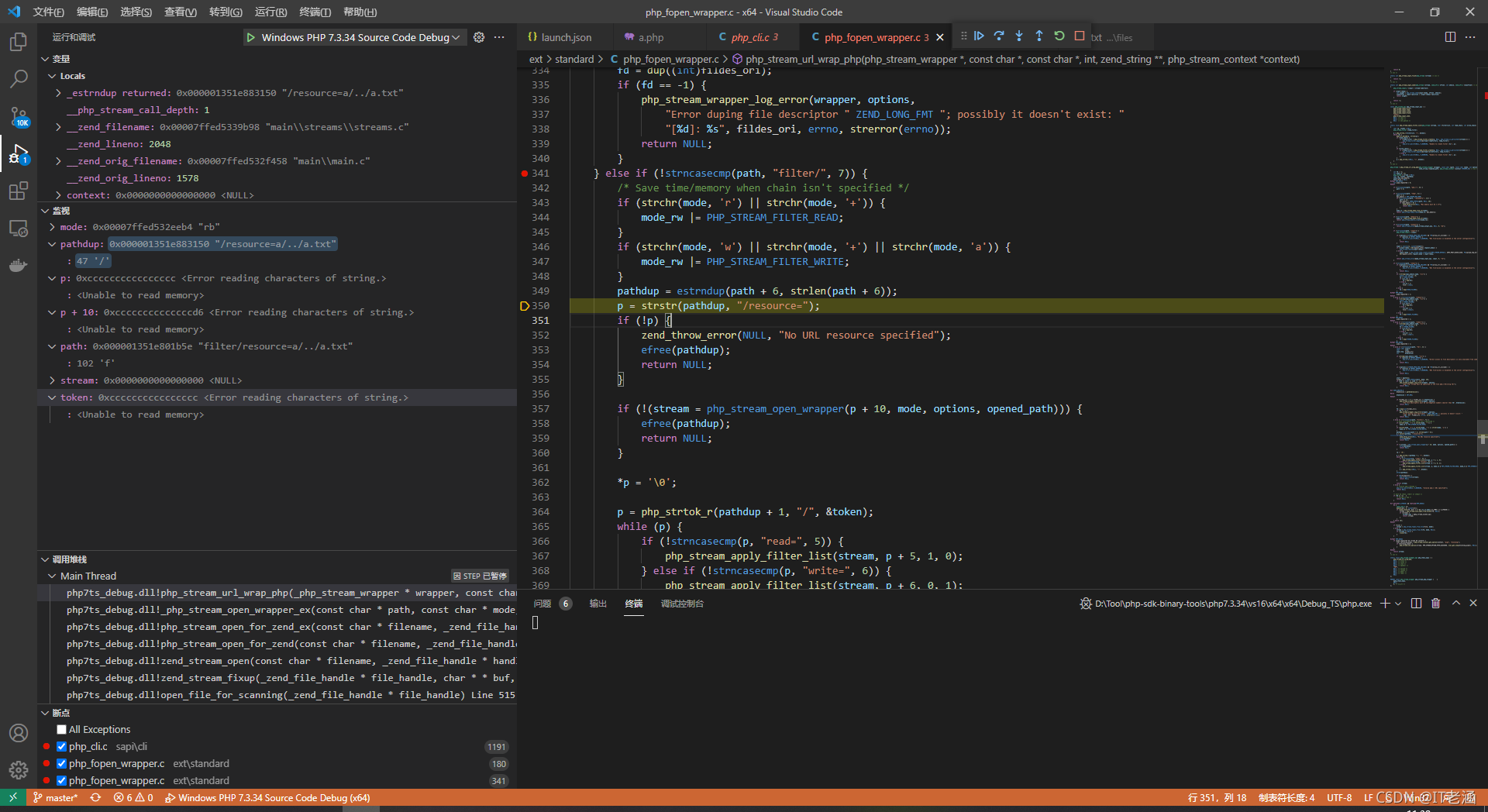The width and height of the screenshot is (1488, 812).
Task: Open the Accounts menu
Action: (x=19, y=733)
